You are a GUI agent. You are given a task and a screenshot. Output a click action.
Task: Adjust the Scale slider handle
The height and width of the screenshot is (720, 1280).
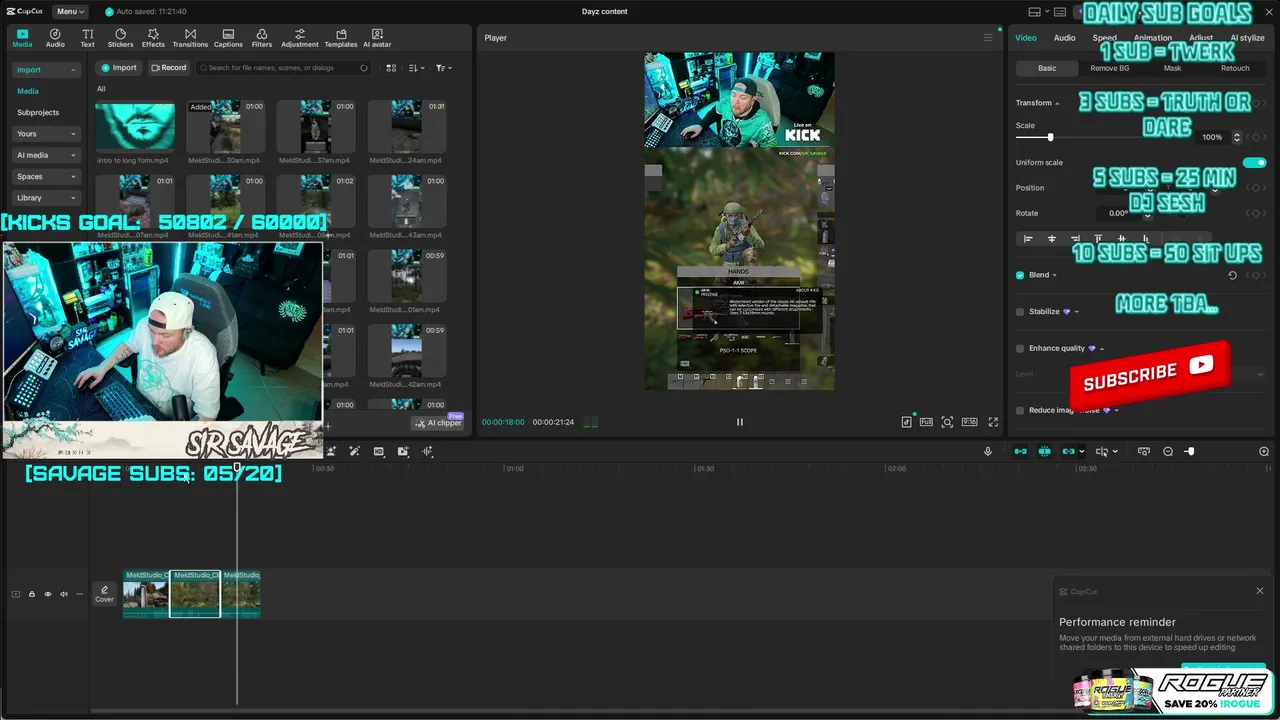[x=1050, y=137]
